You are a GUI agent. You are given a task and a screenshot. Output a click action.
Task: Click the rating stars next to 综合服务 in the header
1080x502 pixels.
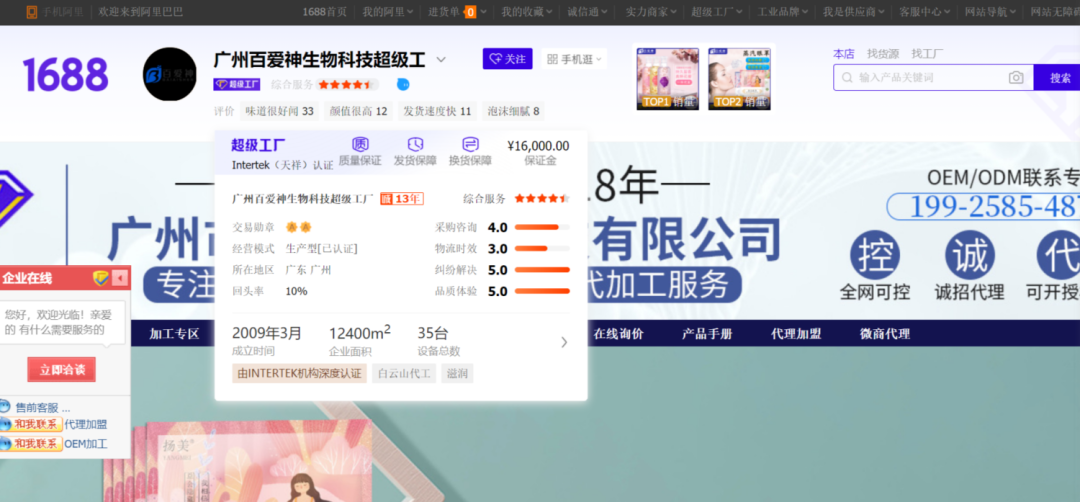point(346,85)
